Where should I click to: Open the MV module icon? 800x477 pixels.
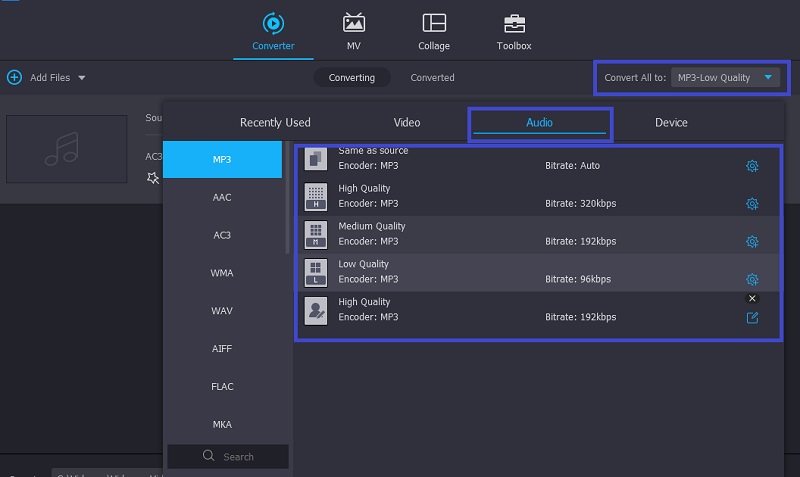[354, 23]
